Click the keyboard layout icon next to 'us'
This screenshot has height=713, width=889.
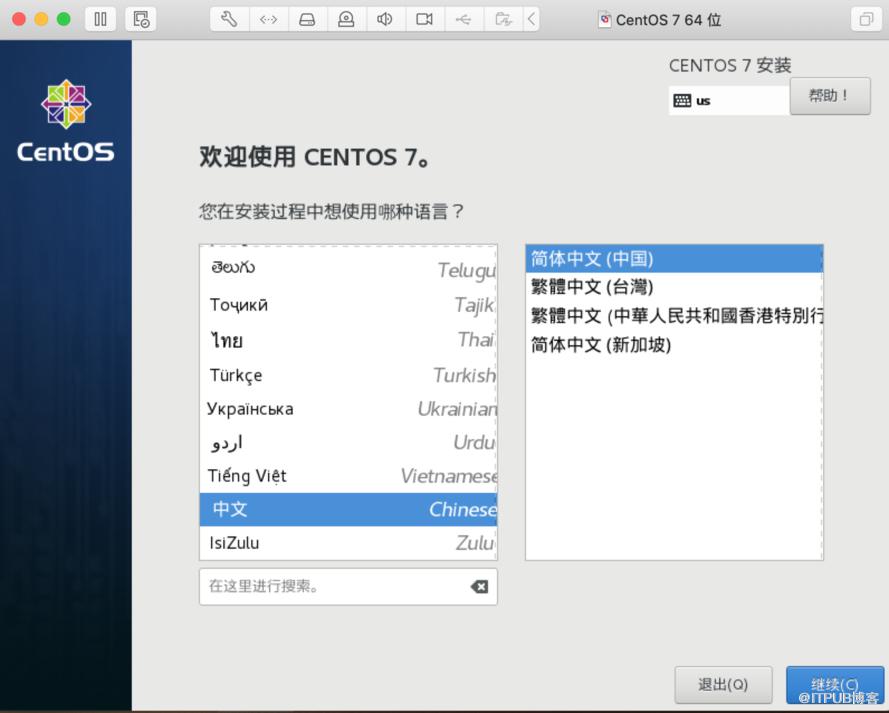(682, 100)
